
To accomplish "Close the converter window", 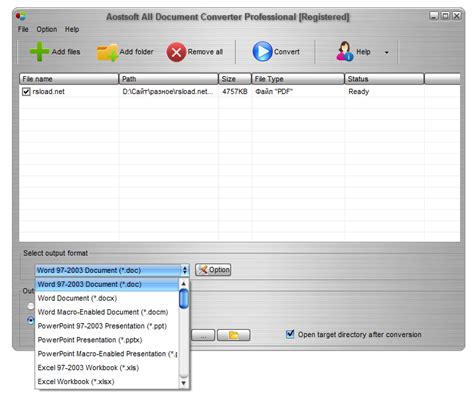I will pyautogui.click(x=457, y=16).
